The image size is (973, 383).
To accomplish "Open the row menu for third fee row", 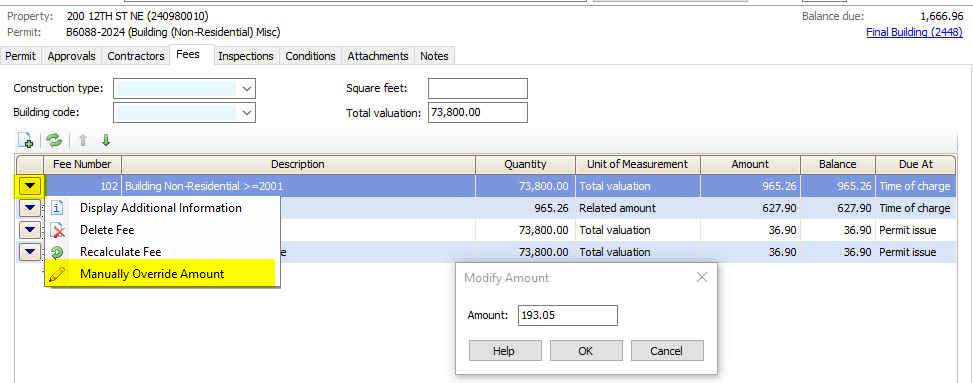I will tap(30, 230).
